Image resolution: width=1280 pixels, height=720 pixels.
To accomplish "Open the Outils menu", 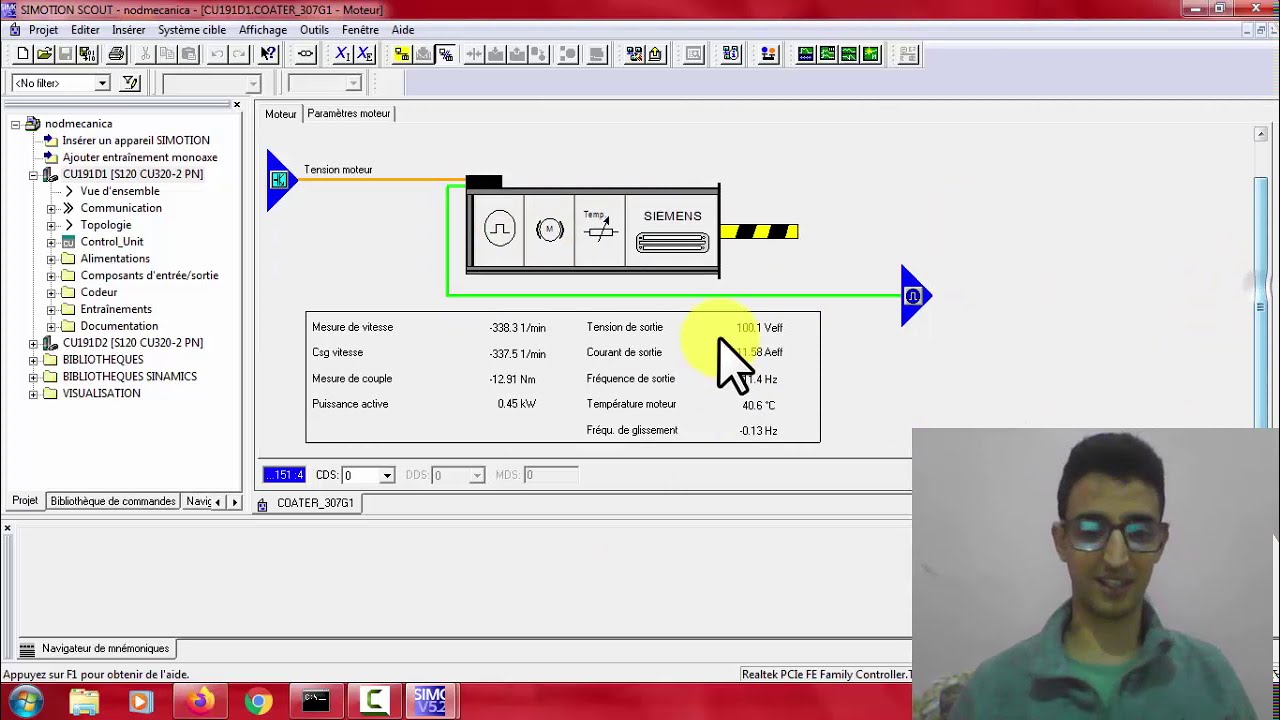I will point(314,30).
